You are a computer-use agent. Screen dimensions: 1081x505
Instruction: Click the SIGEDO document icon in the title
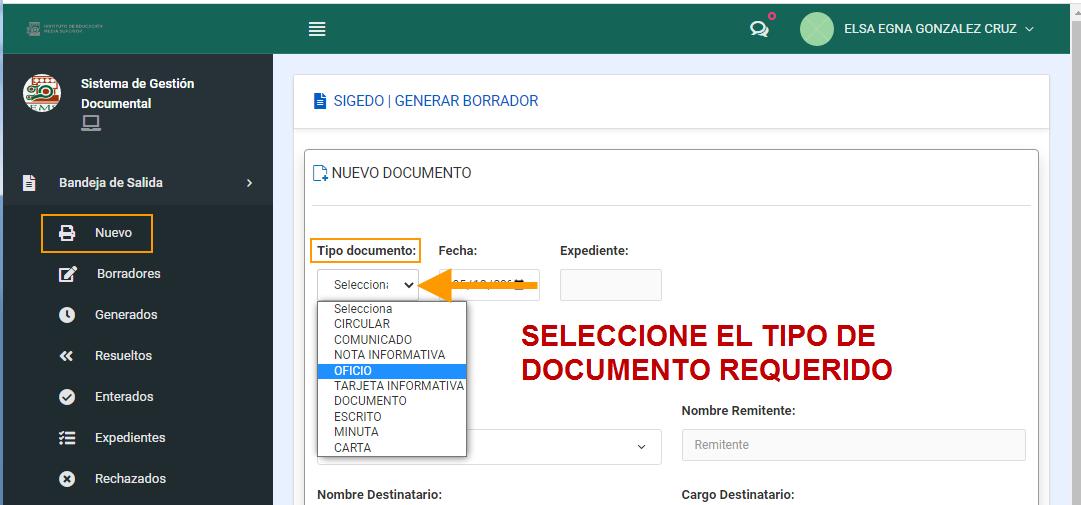(x=320, y=101)
